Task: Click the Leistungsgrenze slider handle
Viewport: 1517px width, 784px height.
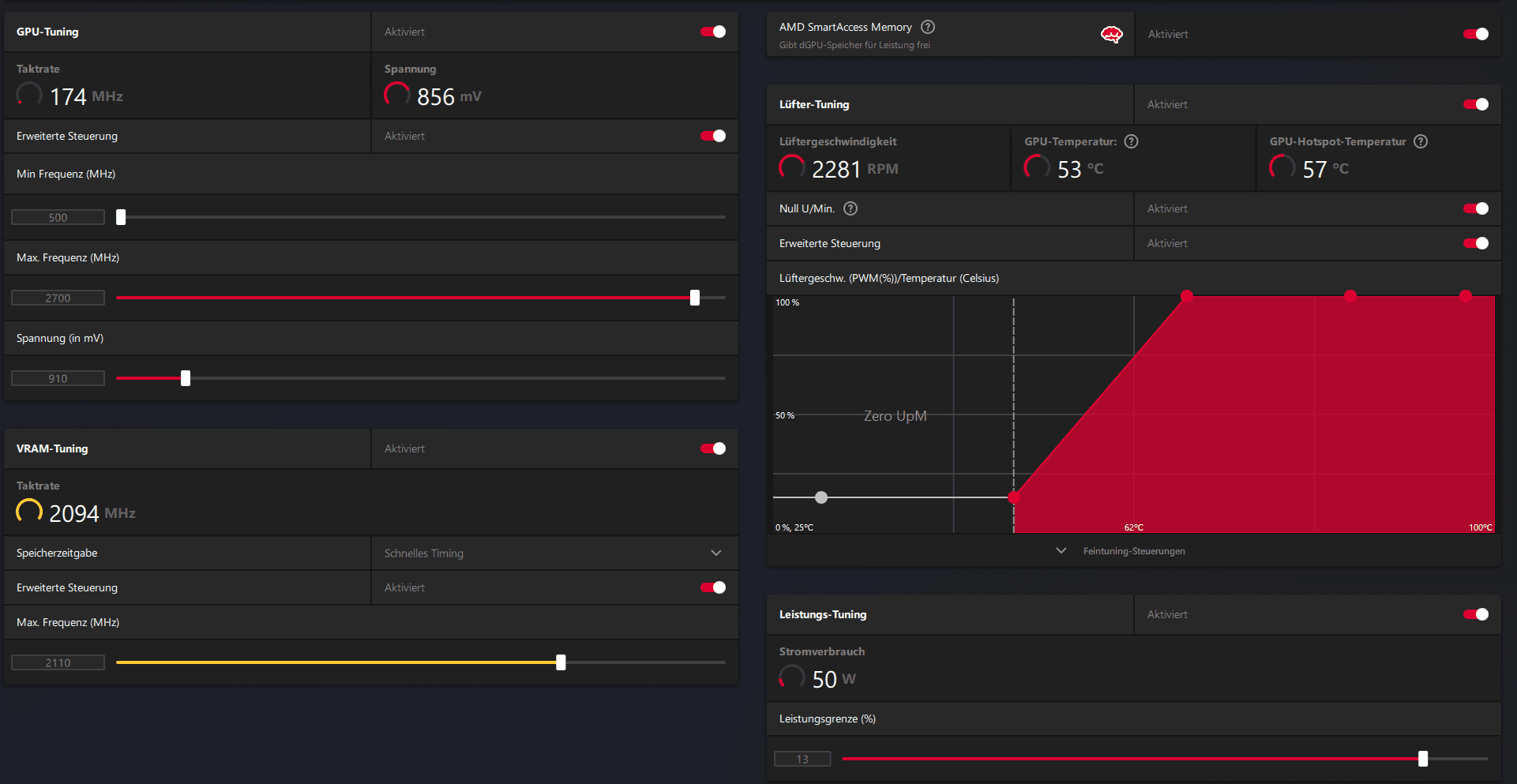Action: 1423,759
